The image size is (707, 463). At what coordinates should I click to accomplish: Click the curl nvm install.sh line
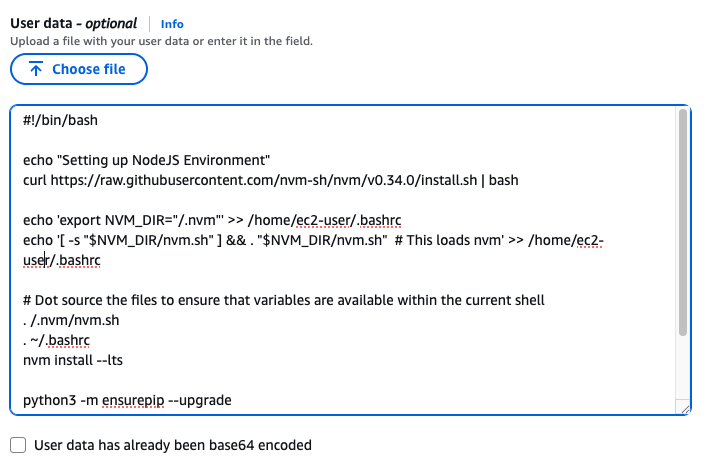pos(271,180)
